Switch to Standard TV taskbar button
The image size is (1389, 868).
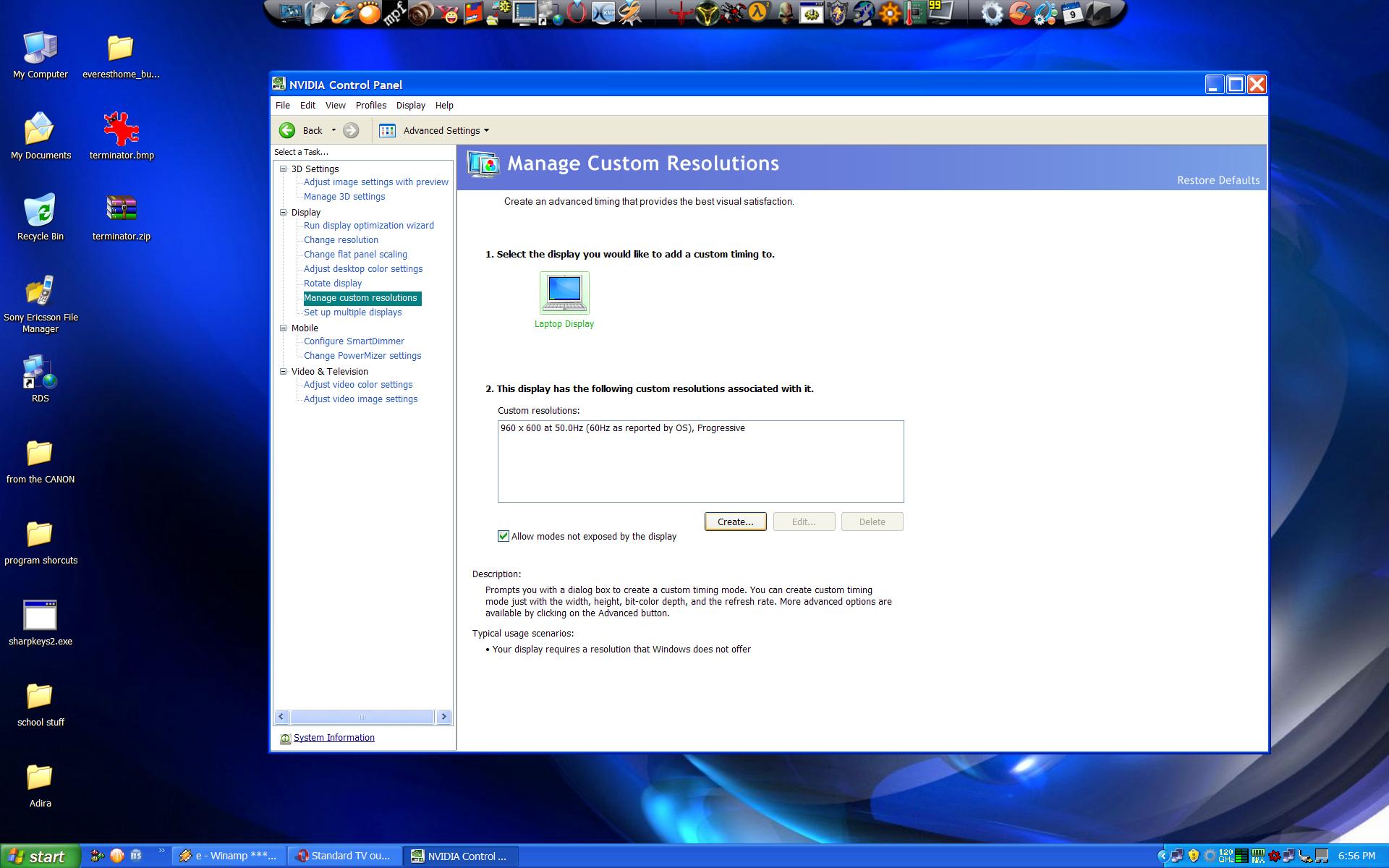coord(344,856)
